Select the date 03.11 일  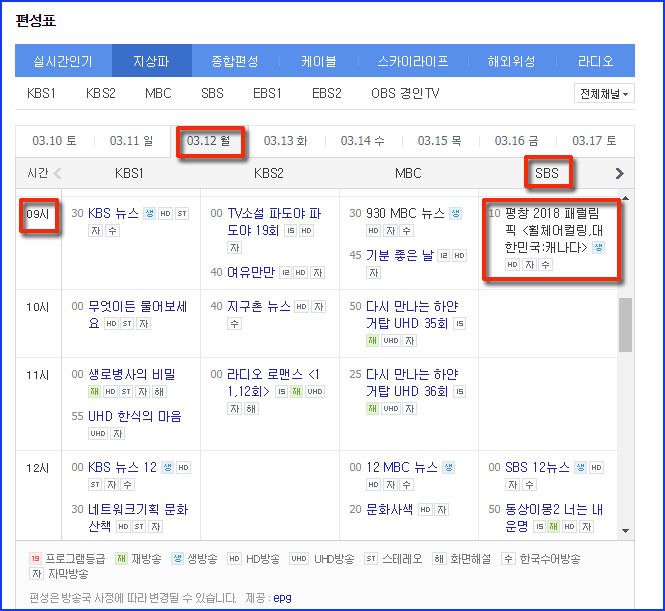point(131,140)
